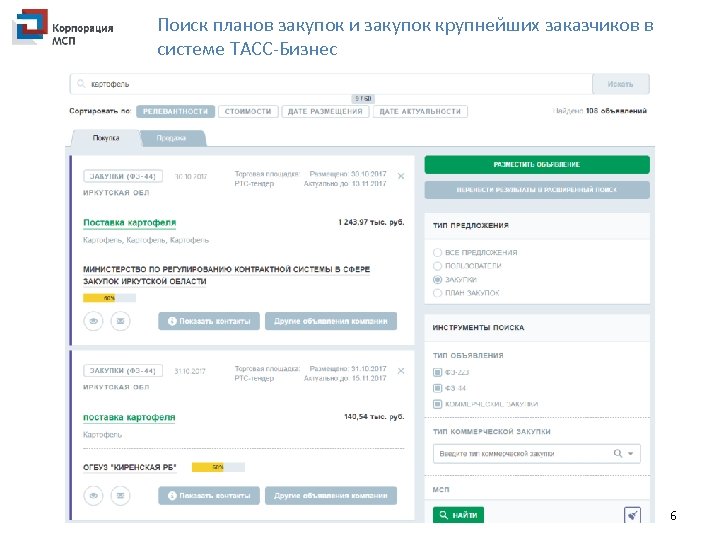This screenshot has height=540, width=720.
Task: Sort results by РЕЛЕВАНТНОСТИ
Action: 175,112
